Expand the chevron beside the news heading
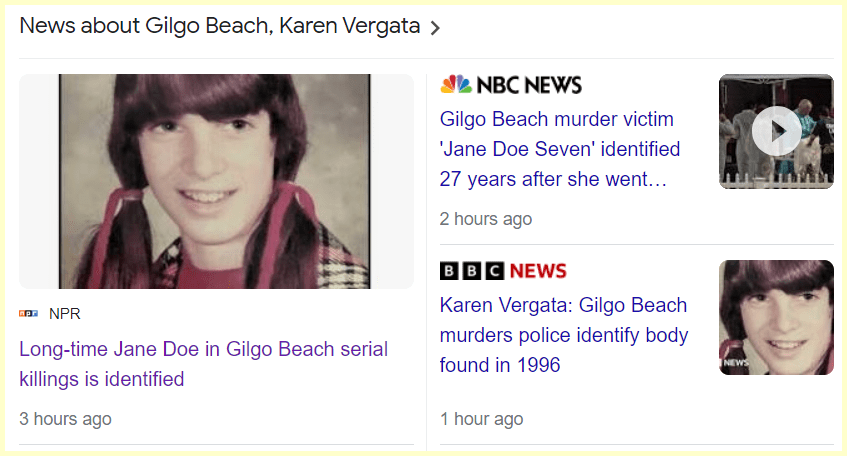 pos(435,28)
